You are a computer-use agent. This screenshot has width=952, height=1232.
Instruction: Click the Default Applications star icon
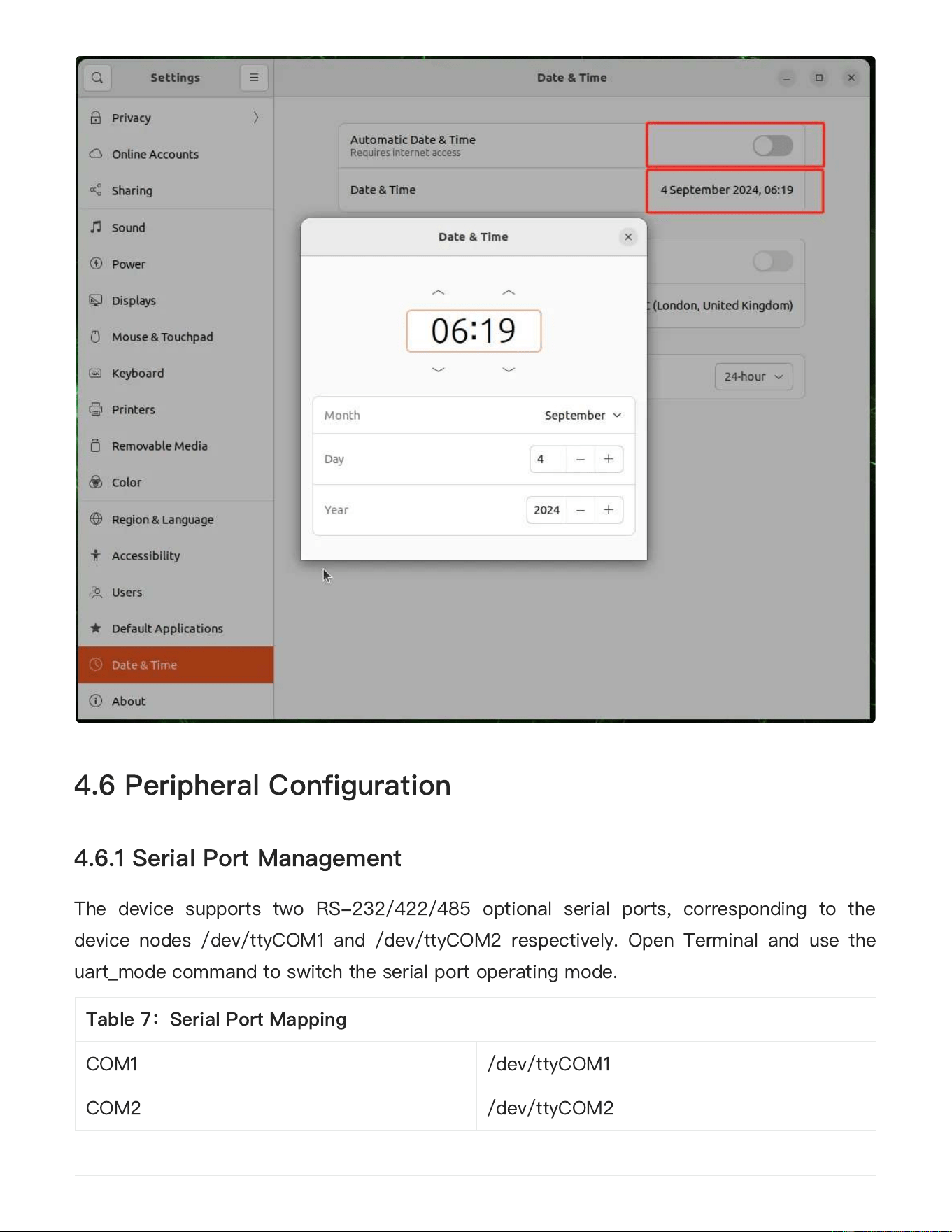96,628
